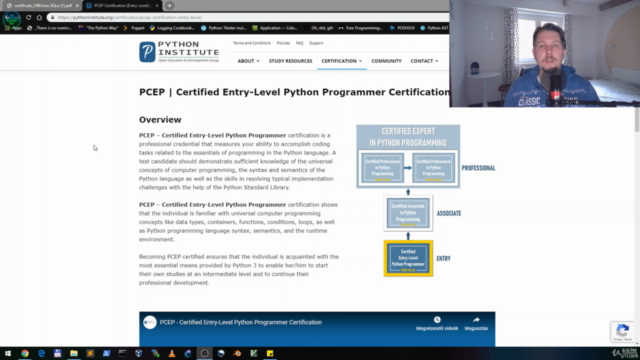Launch Microsoft Edge from the taskbar
The height and width of the screenshot is (360, 640).
(41, 353)
